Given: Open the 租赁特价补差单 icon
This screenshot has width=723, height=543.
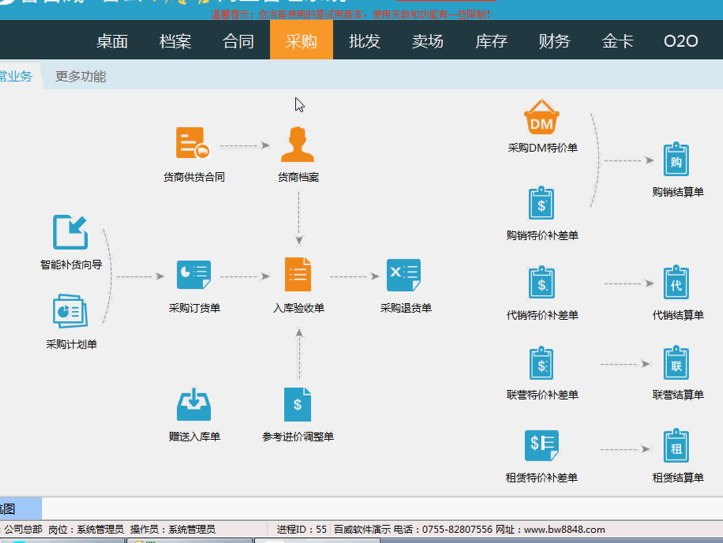Looking at the screenshot, I should pos(541,445).
